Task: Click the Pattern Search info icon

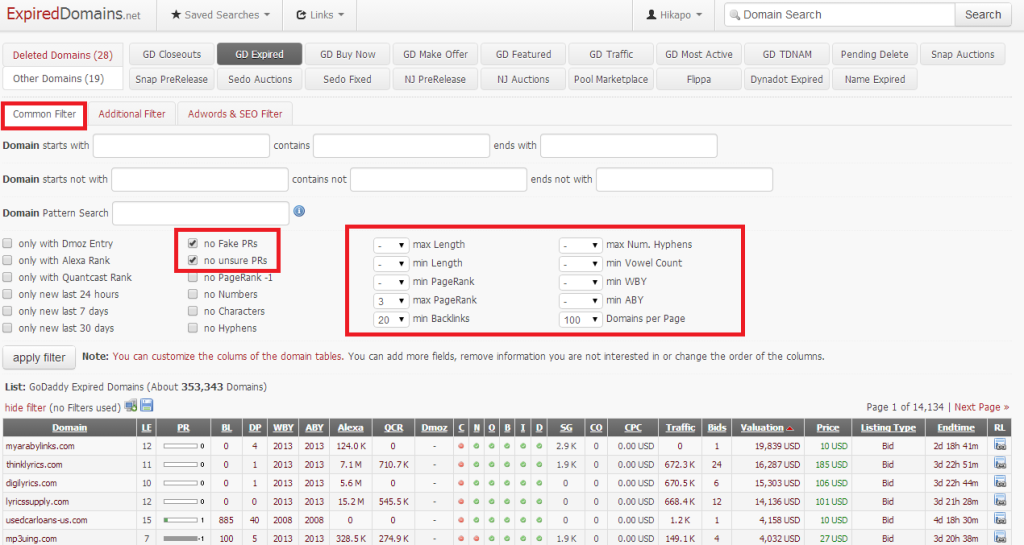Action: [x=299, y=211]
